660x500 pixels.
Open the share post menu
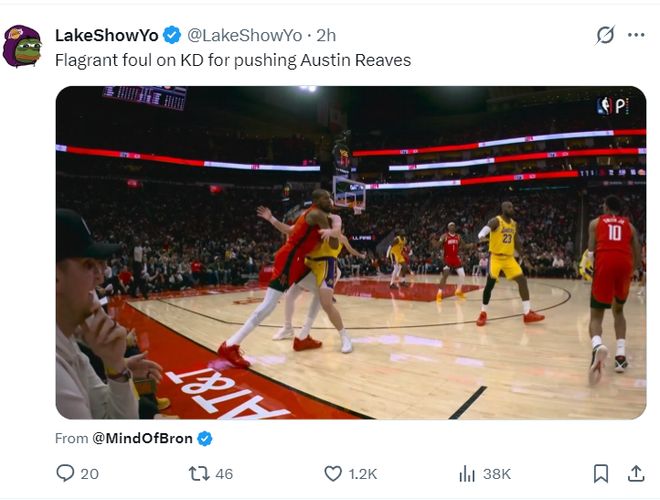[x=636, y=473]
